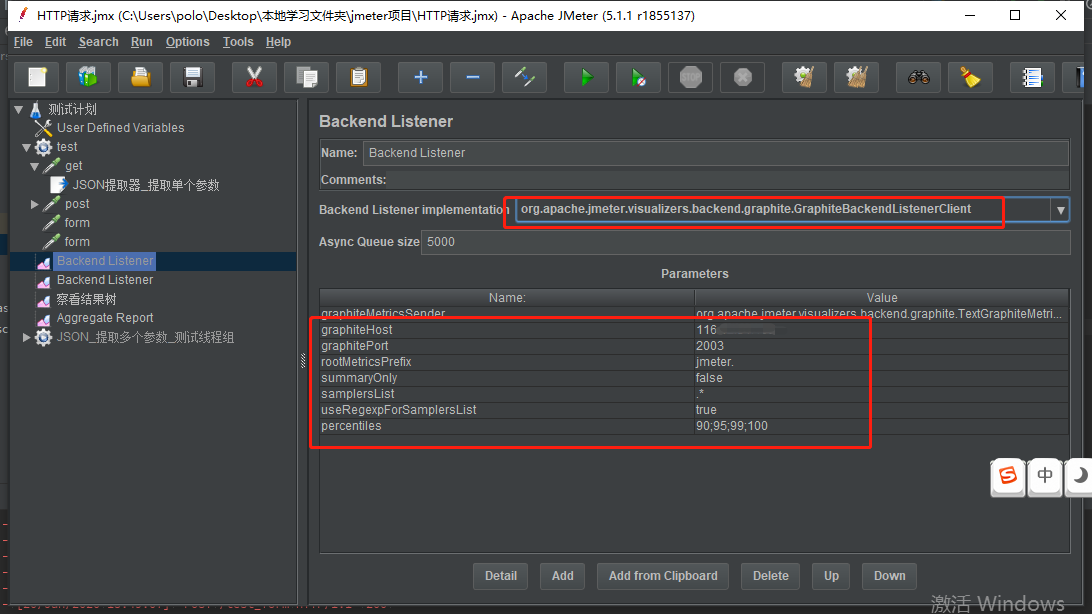Collapse the test thread group node

click(26, 148)
